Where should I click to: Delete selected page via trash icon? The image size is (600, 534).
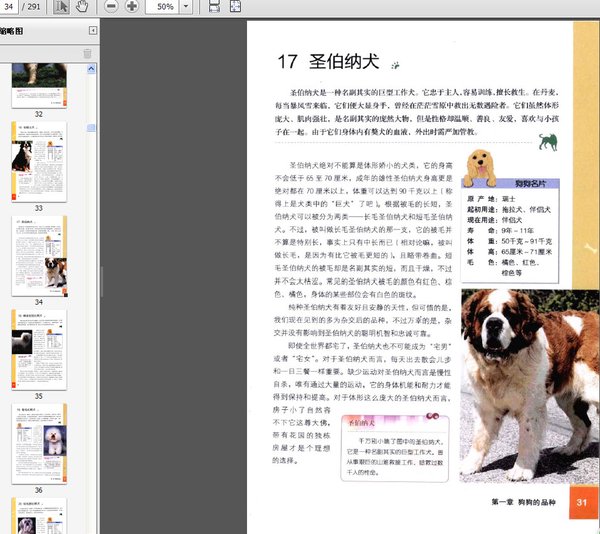point(87,52)
